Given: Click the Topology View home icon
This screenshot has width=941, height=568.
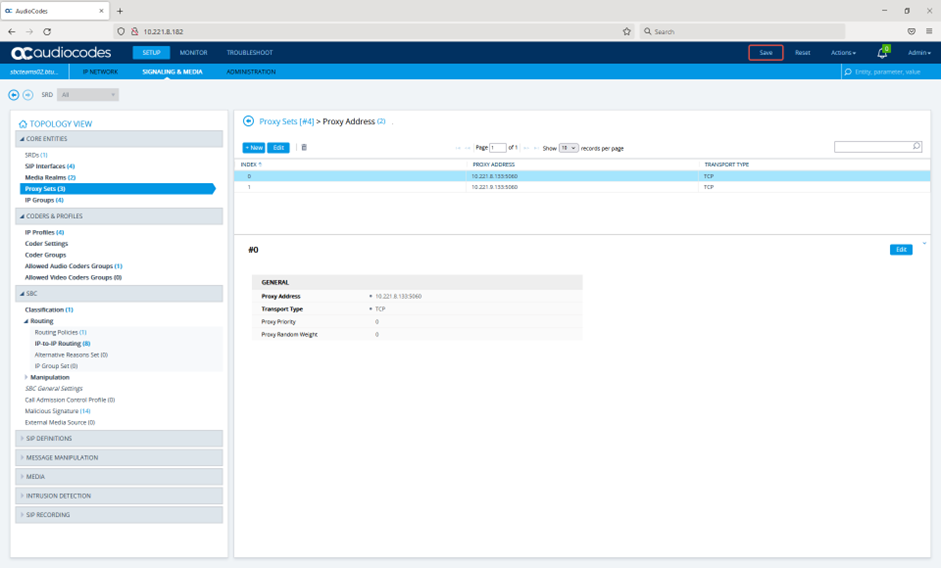Looking at the screenshot, I should tap(23, 124).
